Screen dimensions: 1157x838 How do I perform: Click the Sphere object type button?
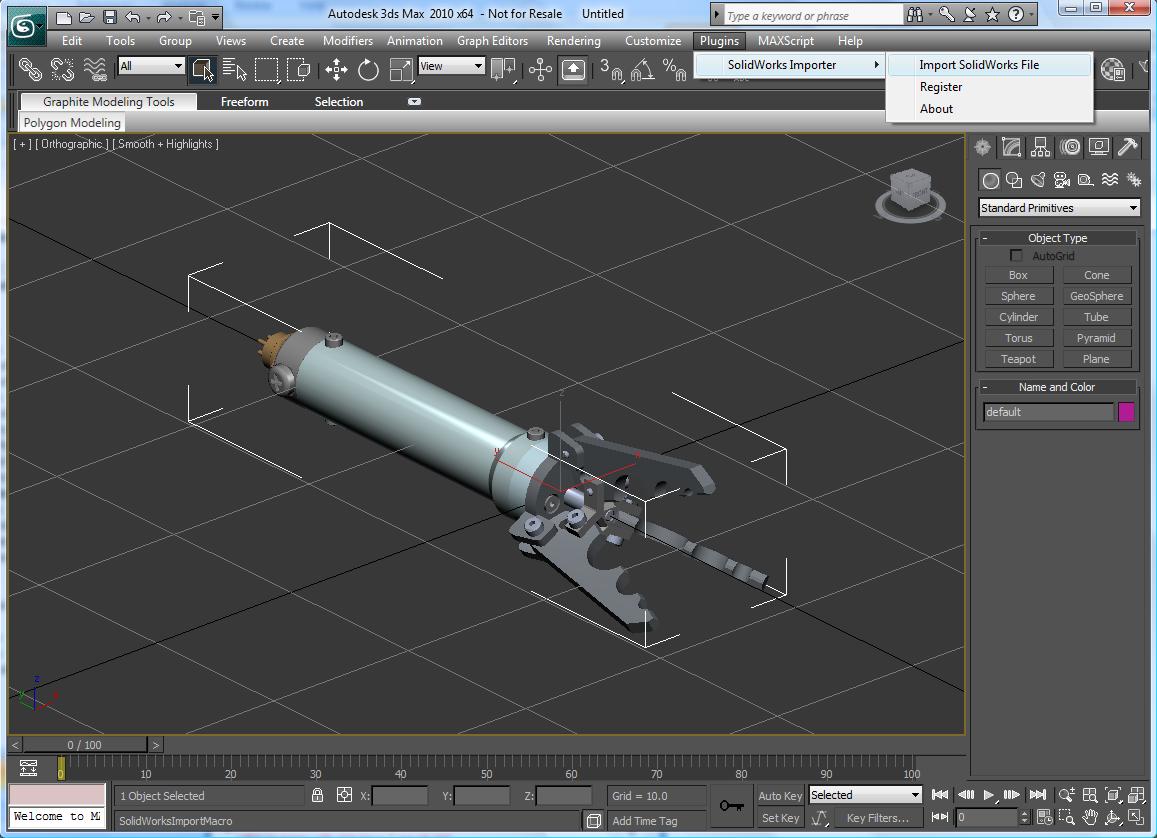pyautogui.click(x=1018, y=296)
